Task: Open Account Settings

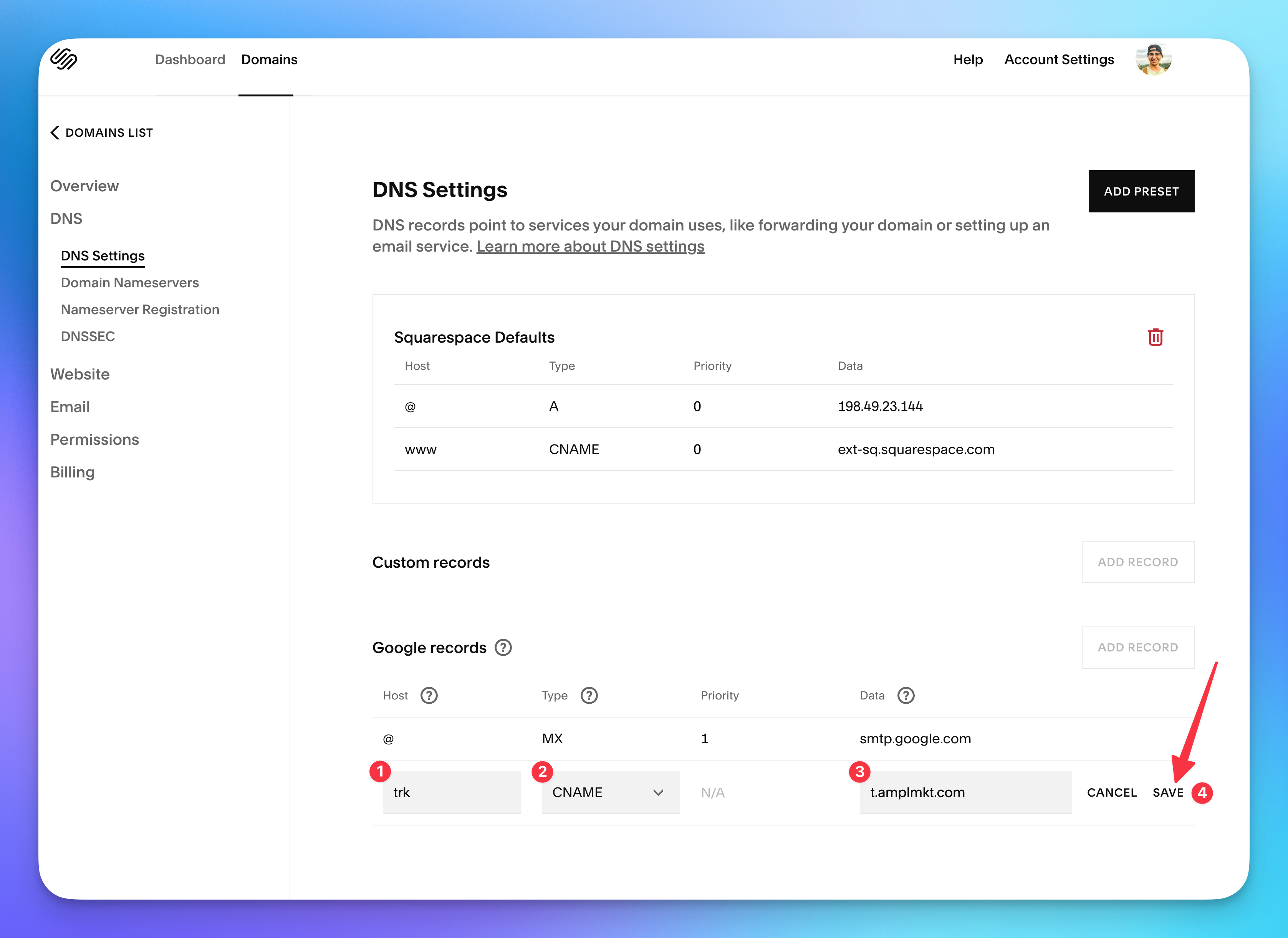Action: (x=1059, y=60)
